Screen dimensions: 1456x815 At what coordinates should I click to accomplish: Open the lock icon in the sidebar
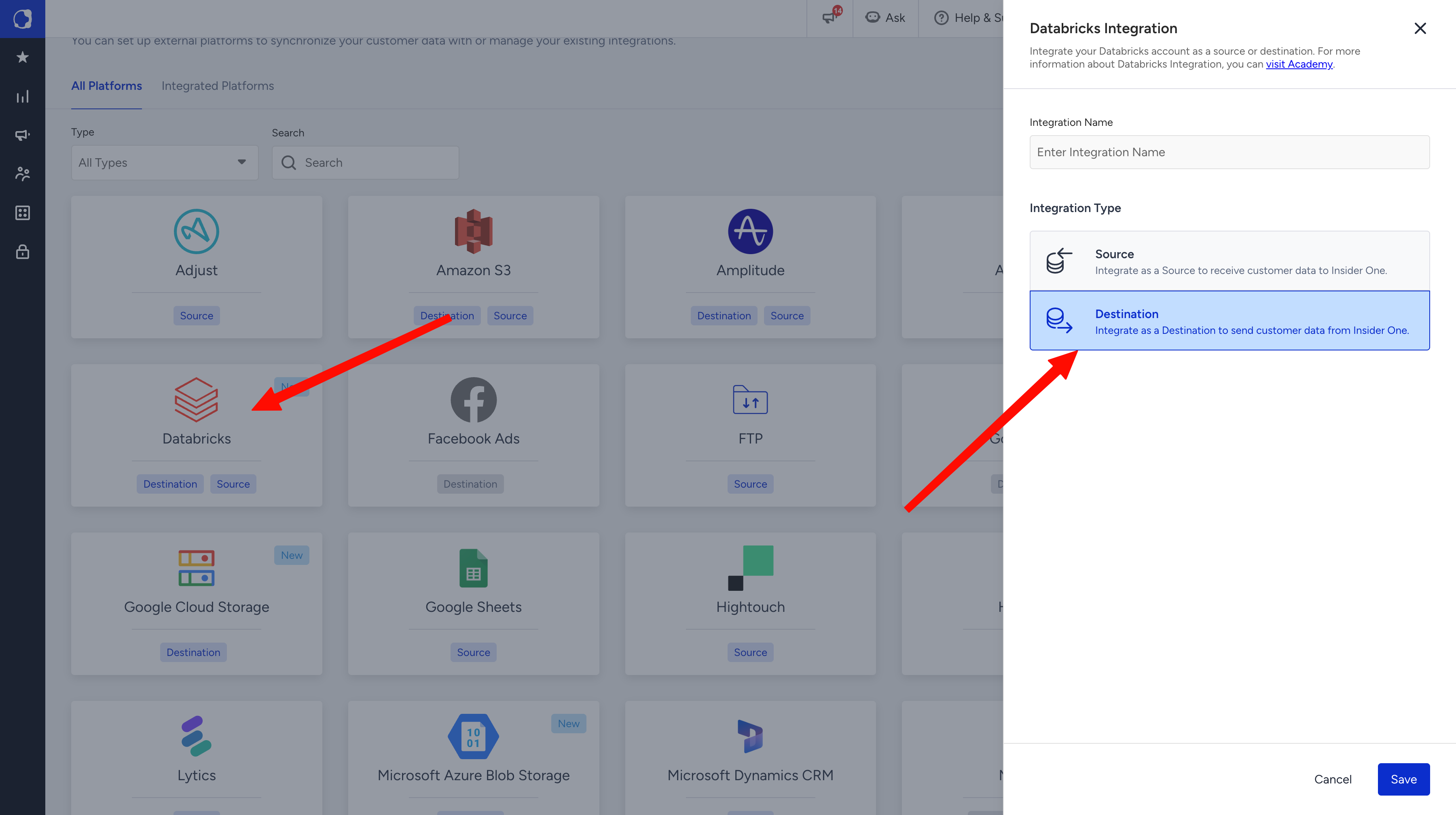click(x=23, y=252)
